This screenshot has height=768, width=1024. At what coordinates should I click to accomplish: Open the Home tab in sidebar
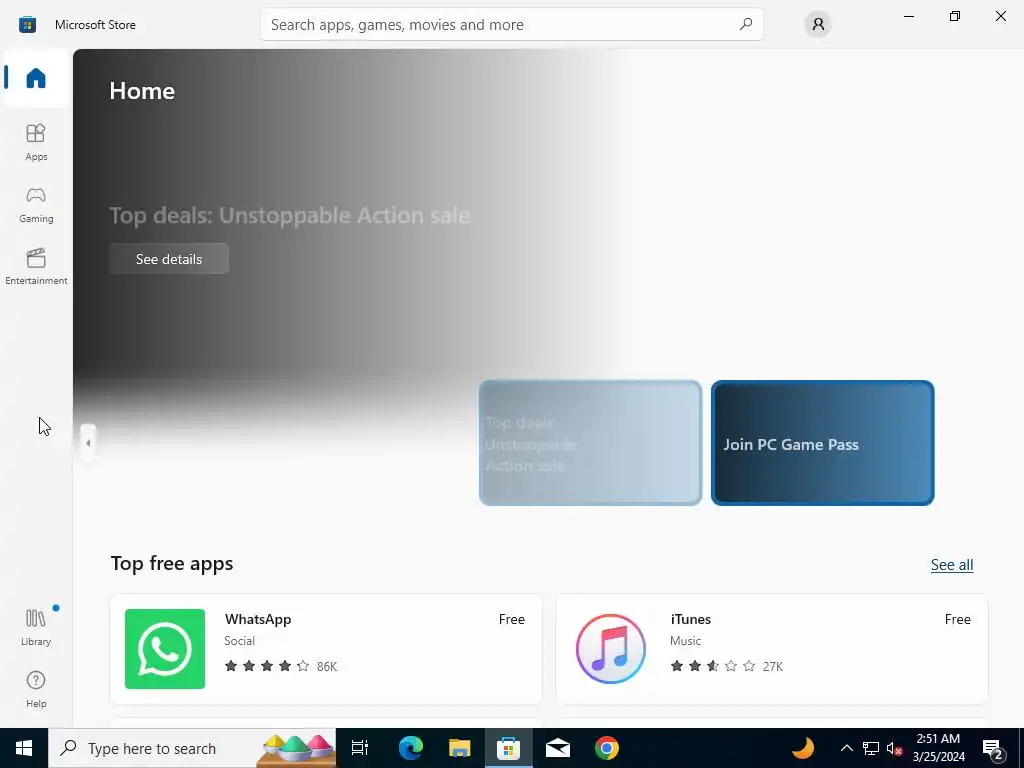[36, 78]
